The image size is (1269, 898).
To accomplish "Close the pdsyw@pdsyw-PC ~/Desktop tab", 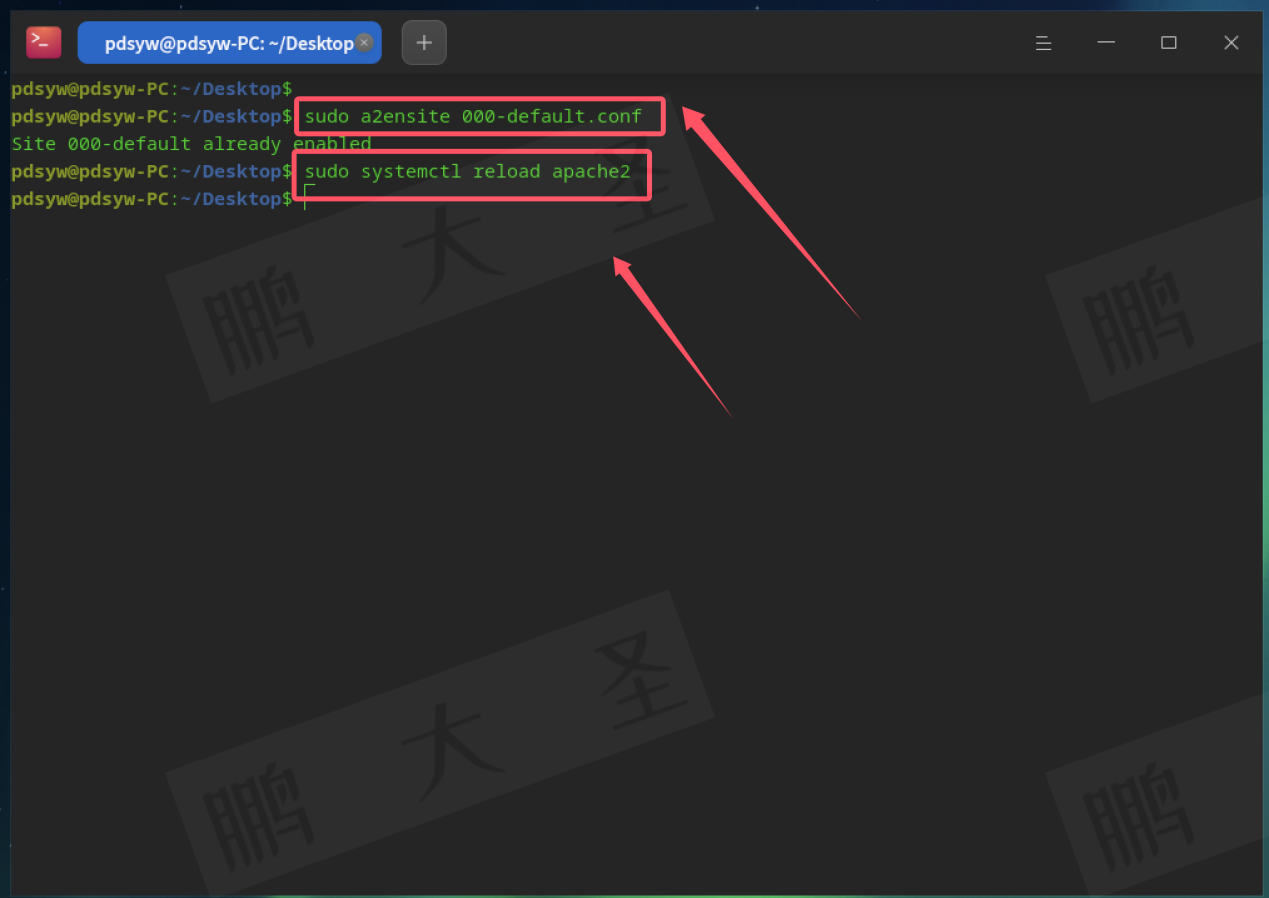I will click(x=364, y=43).
